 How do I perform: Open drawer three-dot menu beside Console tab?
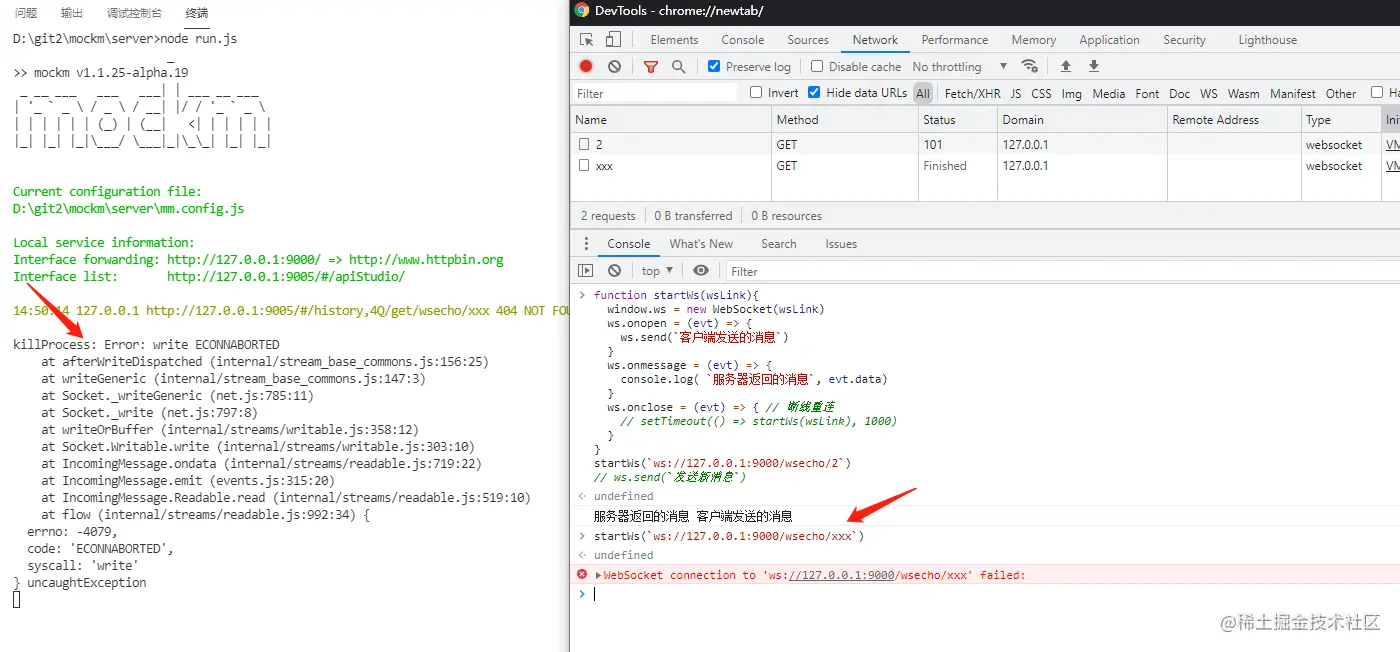586,244
